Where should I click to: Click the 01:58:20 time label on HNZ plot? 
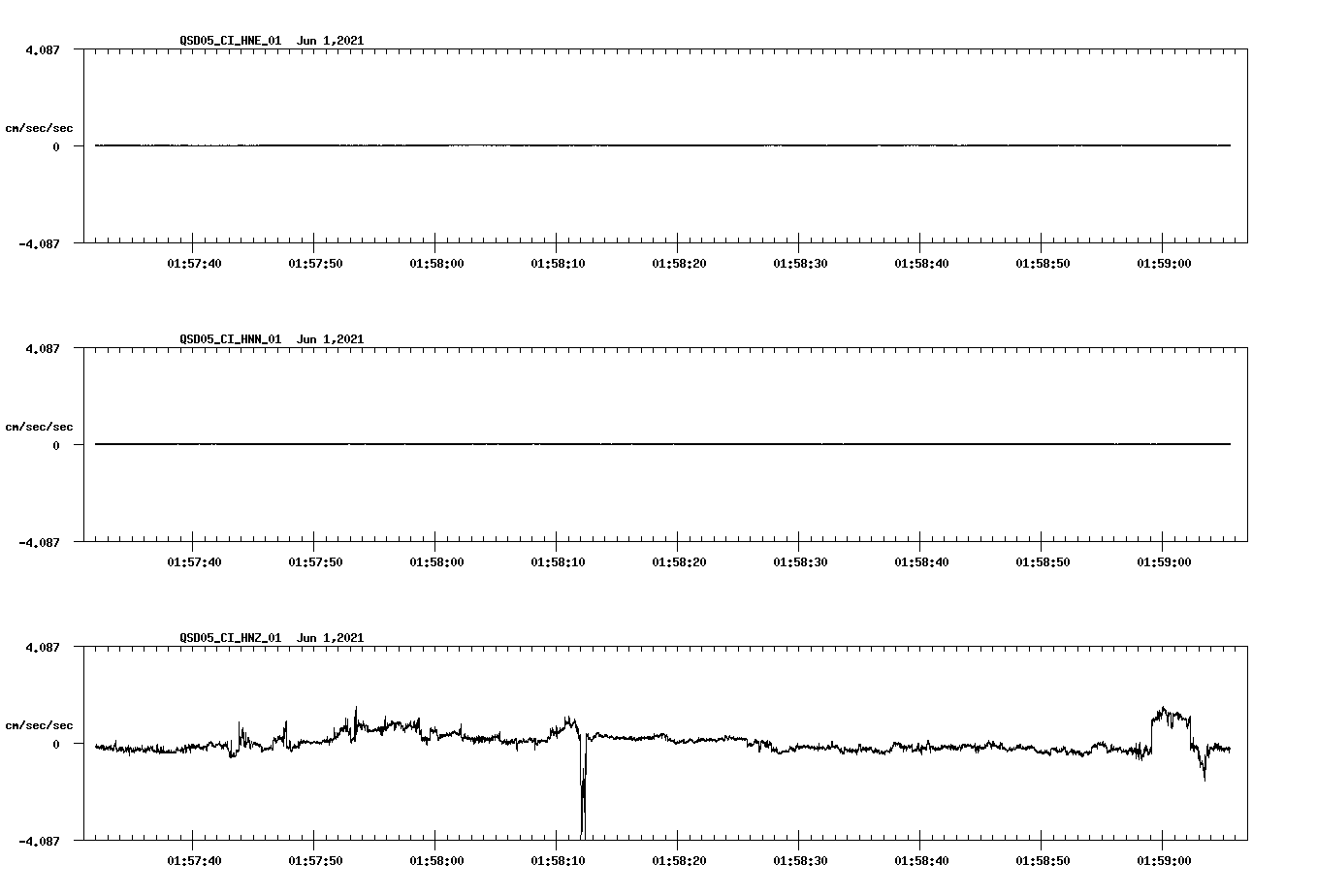679,861
